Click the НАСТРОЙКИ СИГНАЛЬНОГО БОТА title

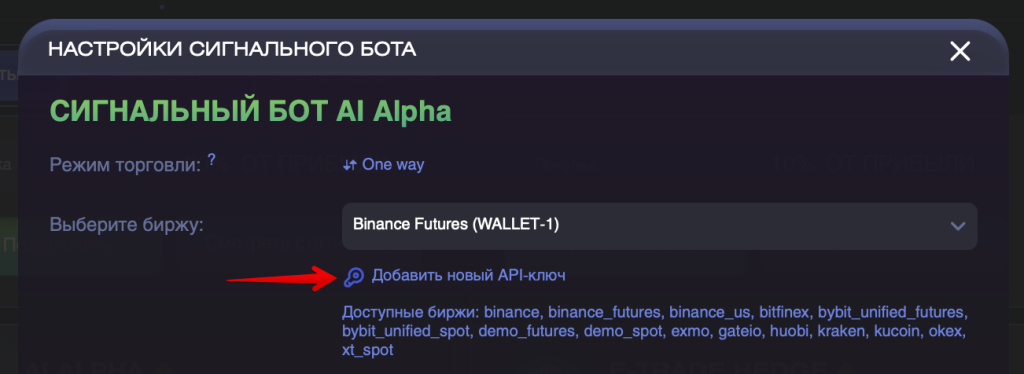click(232, 50)
